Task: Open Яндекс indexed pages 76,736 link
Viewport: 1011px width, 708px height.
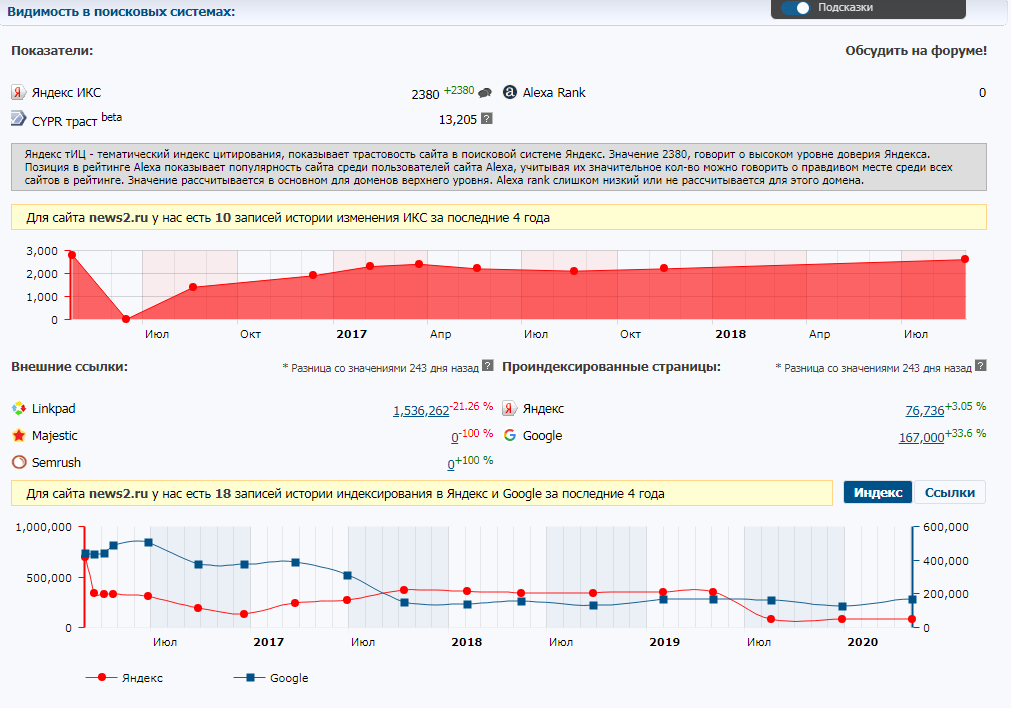Action: click(x=925, y=411)
